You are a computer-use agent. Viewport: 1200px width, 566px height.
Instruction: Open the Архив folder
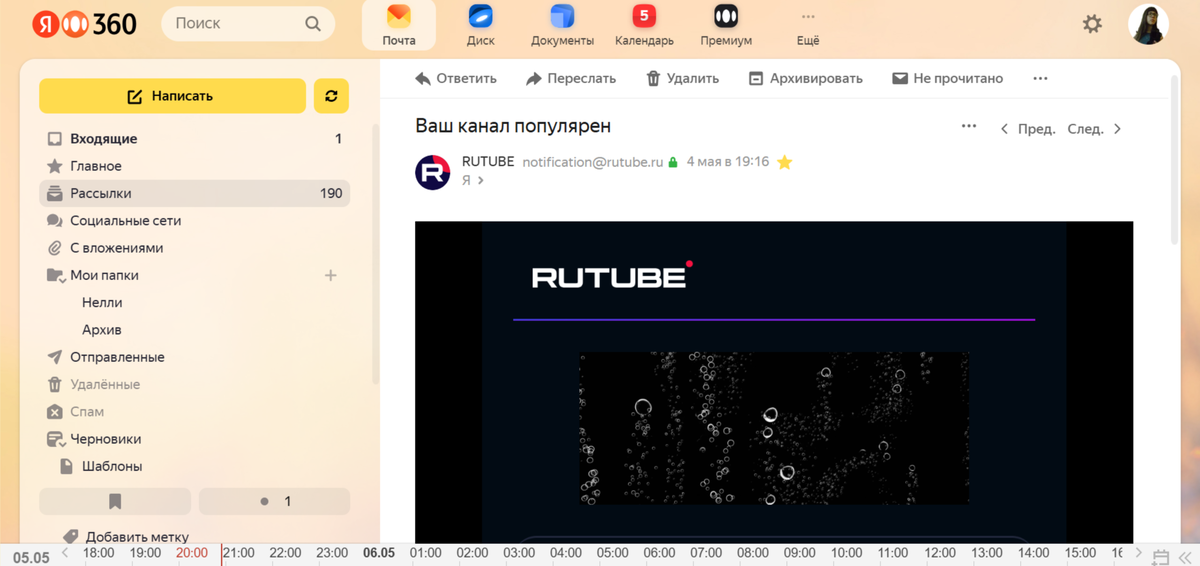(x=102, y=330)
